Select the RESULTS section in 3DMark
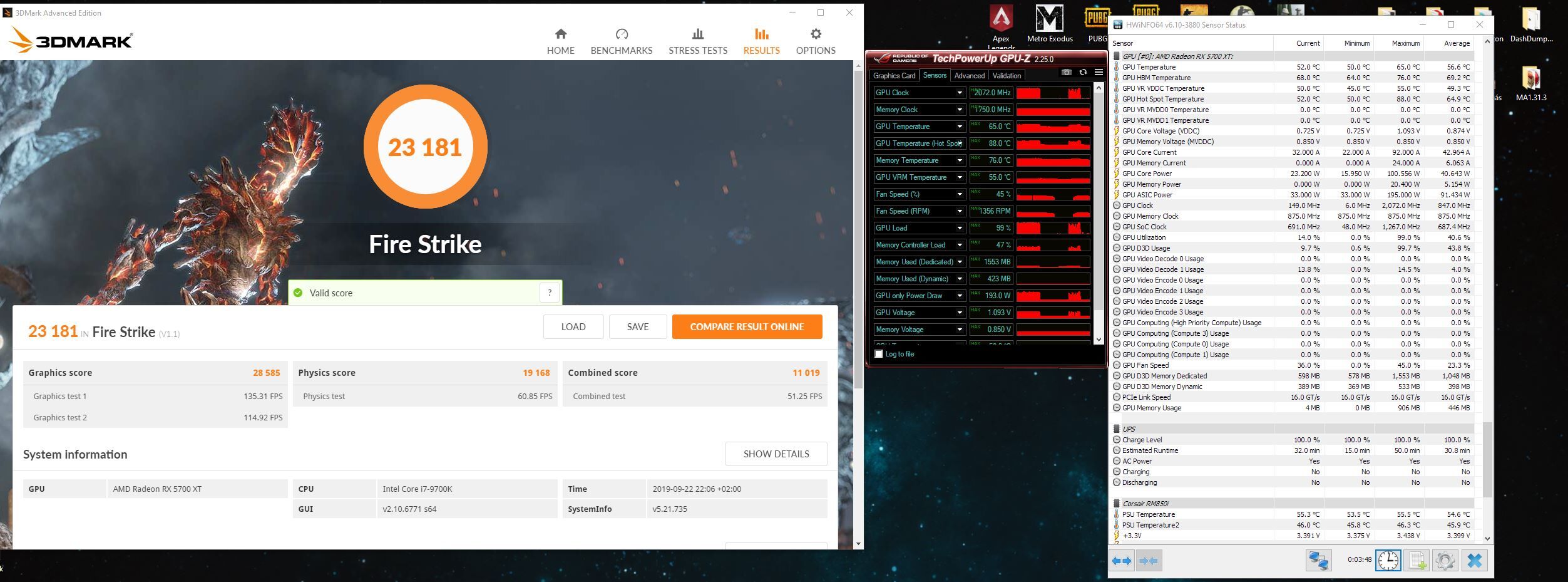The width and height of the screenshot is (1568, 582). (761, 42)
